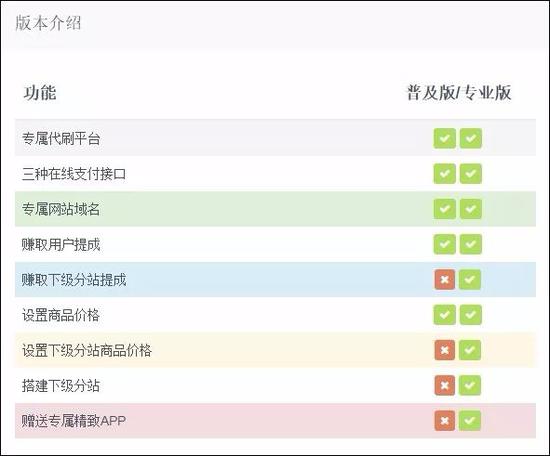Screen dimensions: 550x456
Task: Select the 三种在线支付接口 row label
Action: pos(74,174)
